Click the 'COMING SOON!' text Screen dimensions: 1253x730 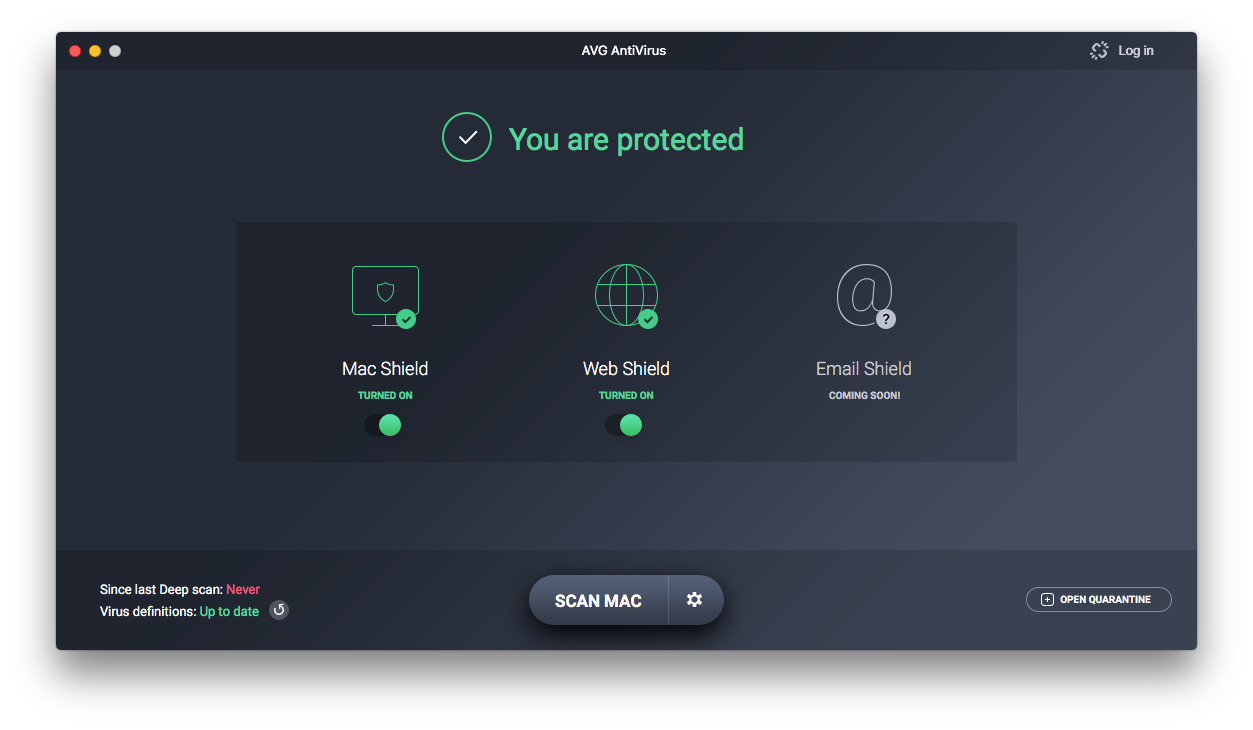(865, 396)
